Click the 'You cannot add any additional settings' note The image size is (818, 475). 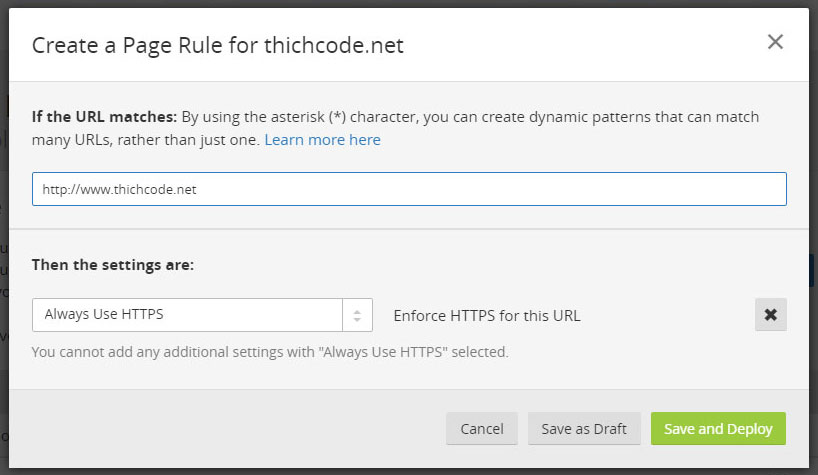tap(270, 352)
